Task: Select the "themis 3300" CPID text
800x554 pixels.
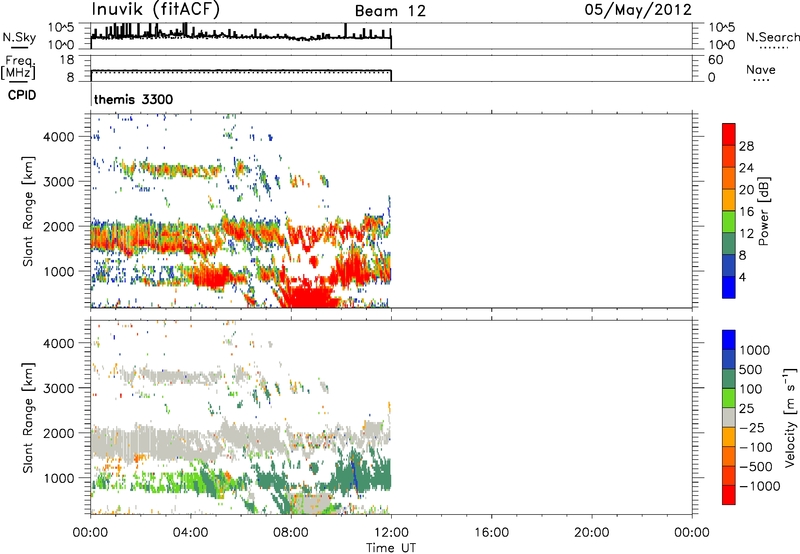Action: pyautogui.click(x=134, y=99)
